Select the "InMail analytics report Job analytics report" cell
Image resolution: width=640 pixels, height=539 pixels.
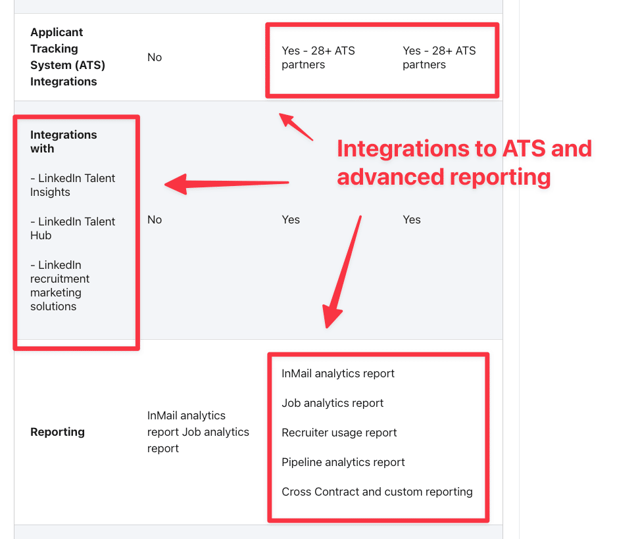[198, 432]
